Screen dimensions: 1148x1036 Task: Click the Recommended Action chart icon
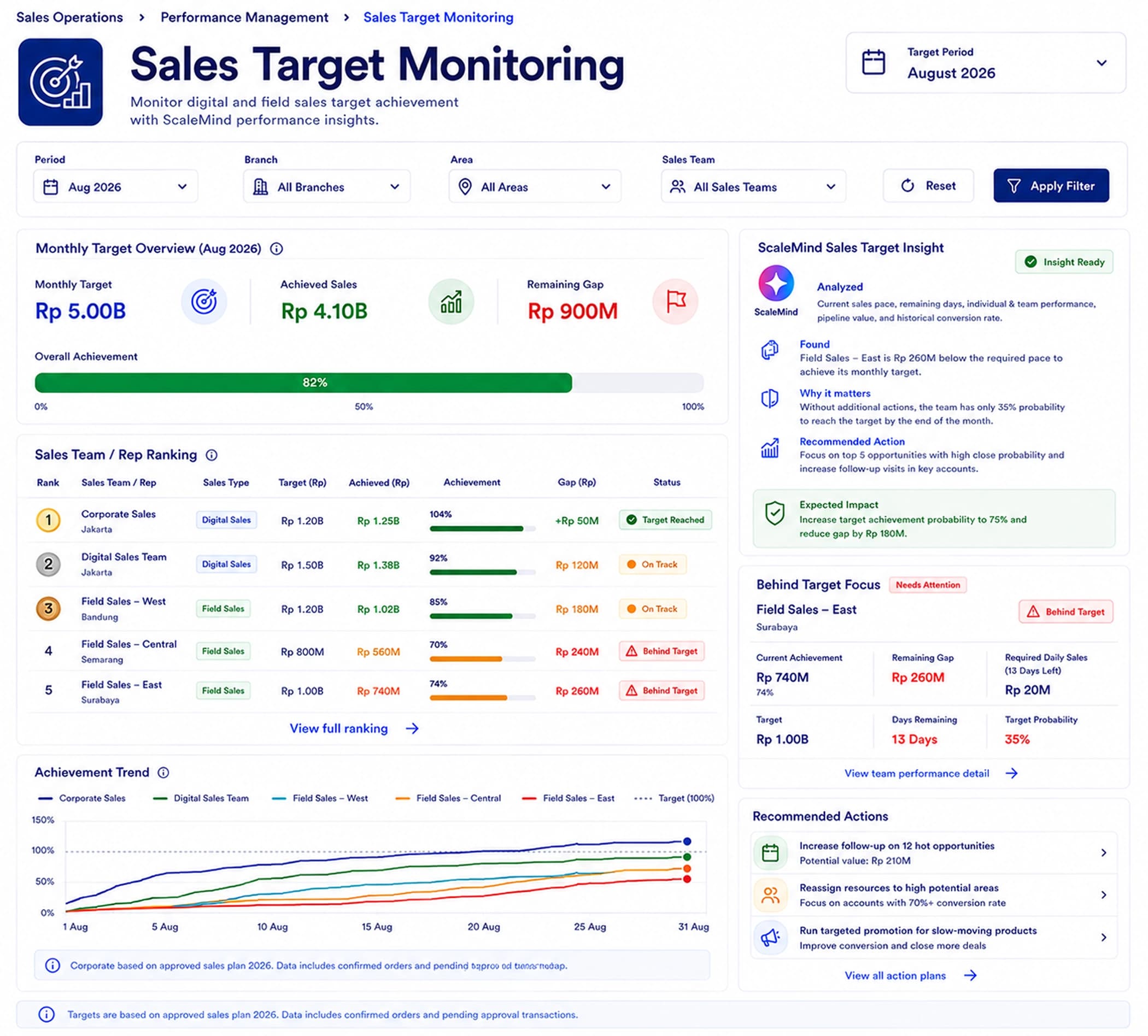click(770, 448)
